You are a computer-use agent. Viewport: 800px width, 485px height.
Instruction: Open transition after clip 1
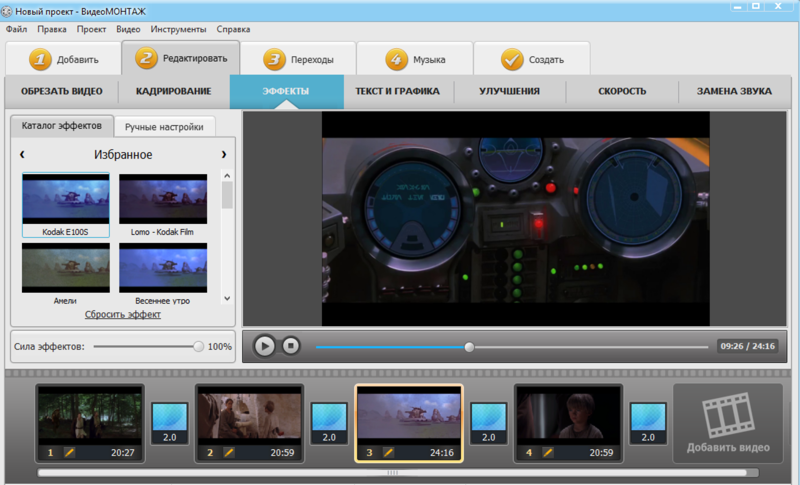(x=170, y=423)
